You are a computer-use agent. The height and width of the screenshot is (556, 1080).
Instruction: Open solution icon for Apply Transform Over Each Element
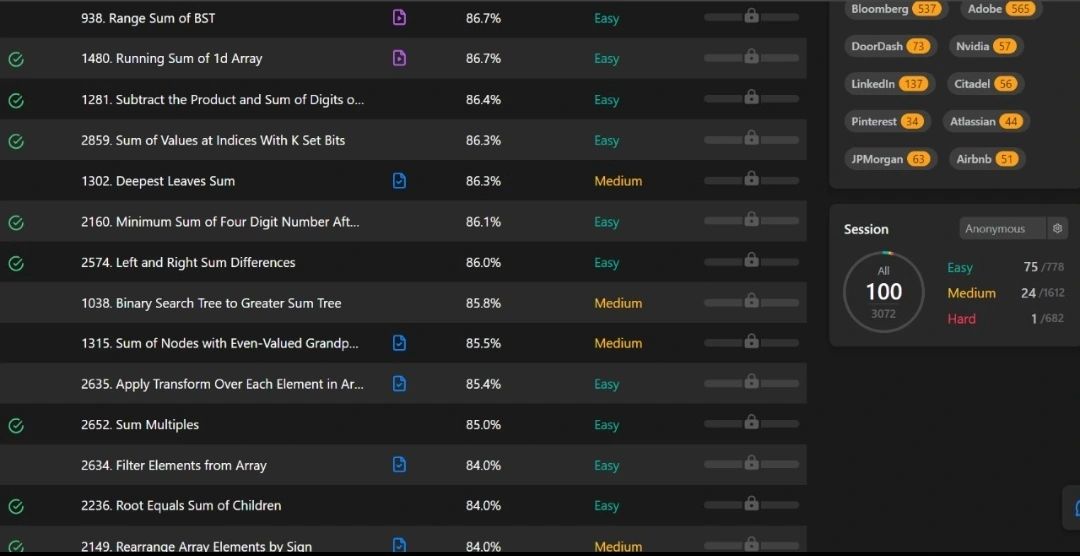point(399,383)
